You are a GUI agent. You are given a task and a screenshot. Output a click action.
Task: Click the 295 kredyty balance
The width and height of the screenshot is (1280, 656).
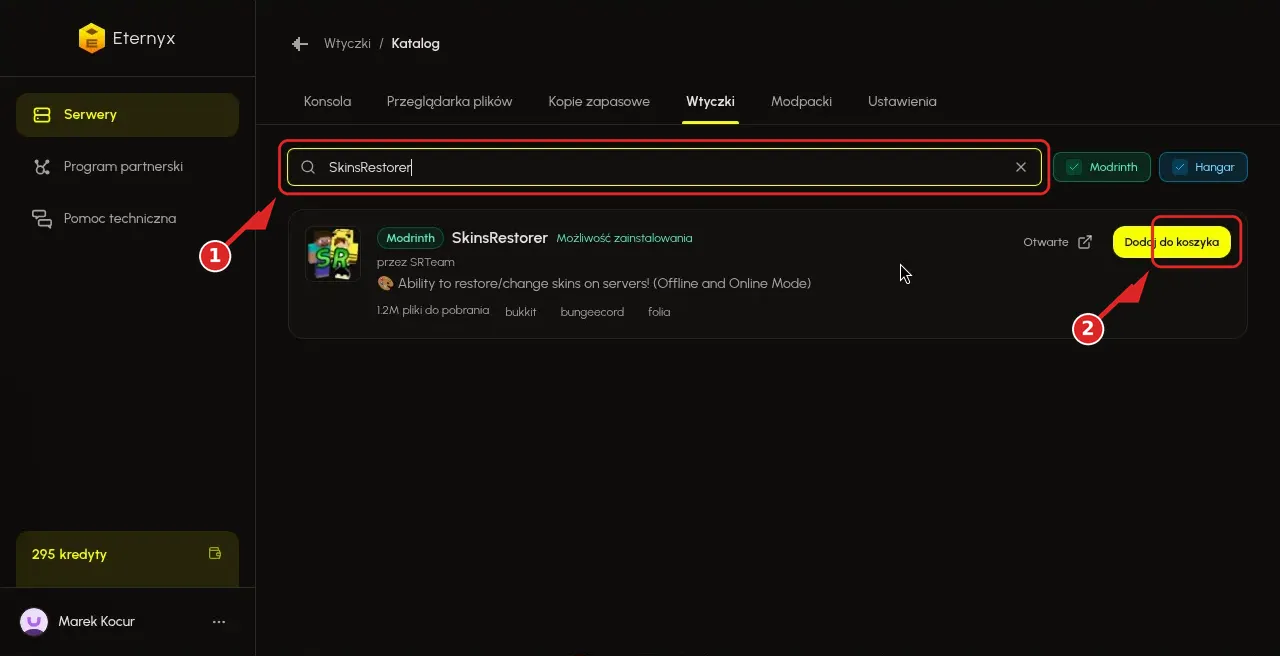click(69, 554)
